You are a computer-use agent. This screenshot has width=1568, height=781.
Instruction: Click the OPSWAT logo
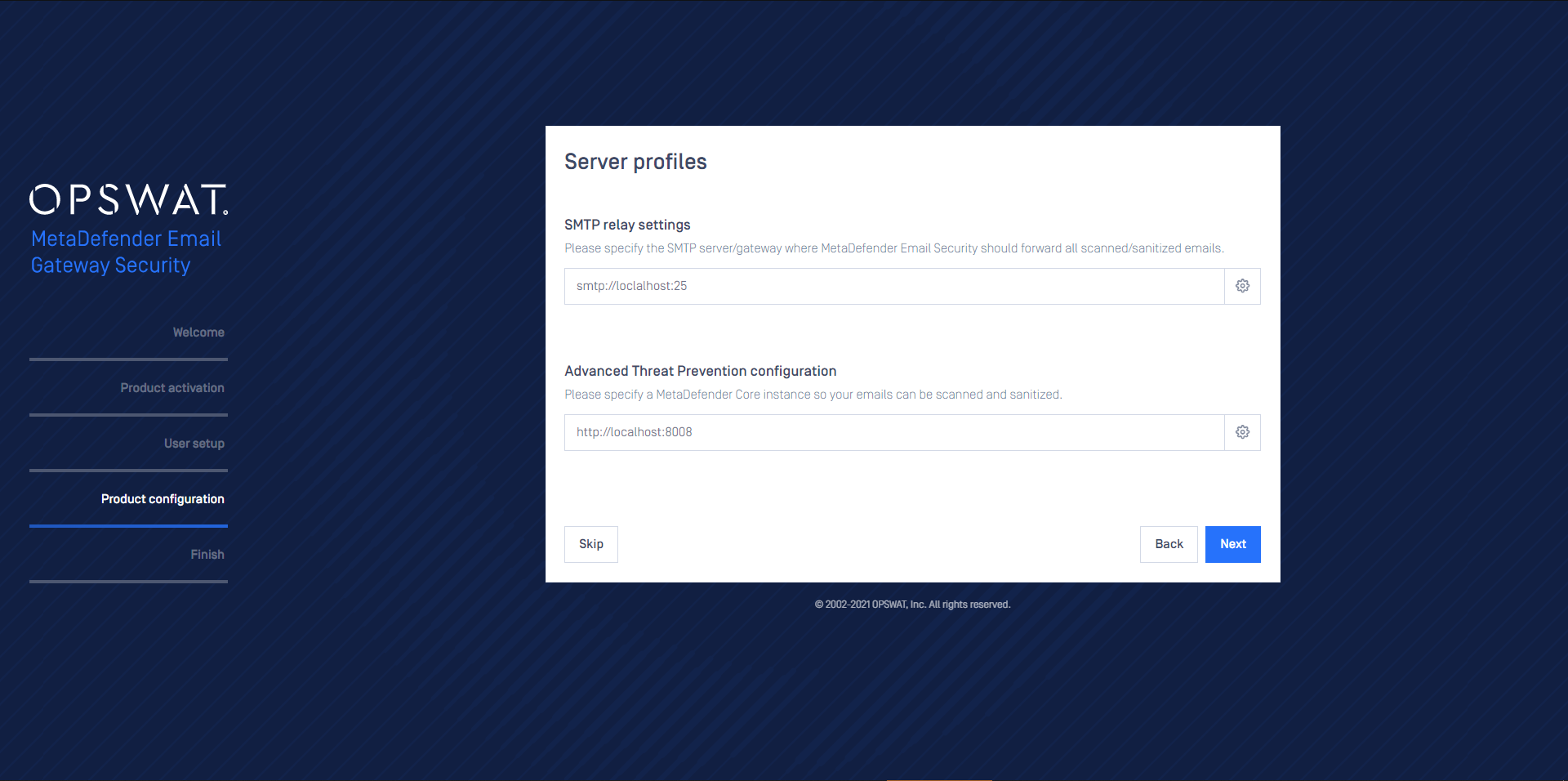click(x=129, y=199)
